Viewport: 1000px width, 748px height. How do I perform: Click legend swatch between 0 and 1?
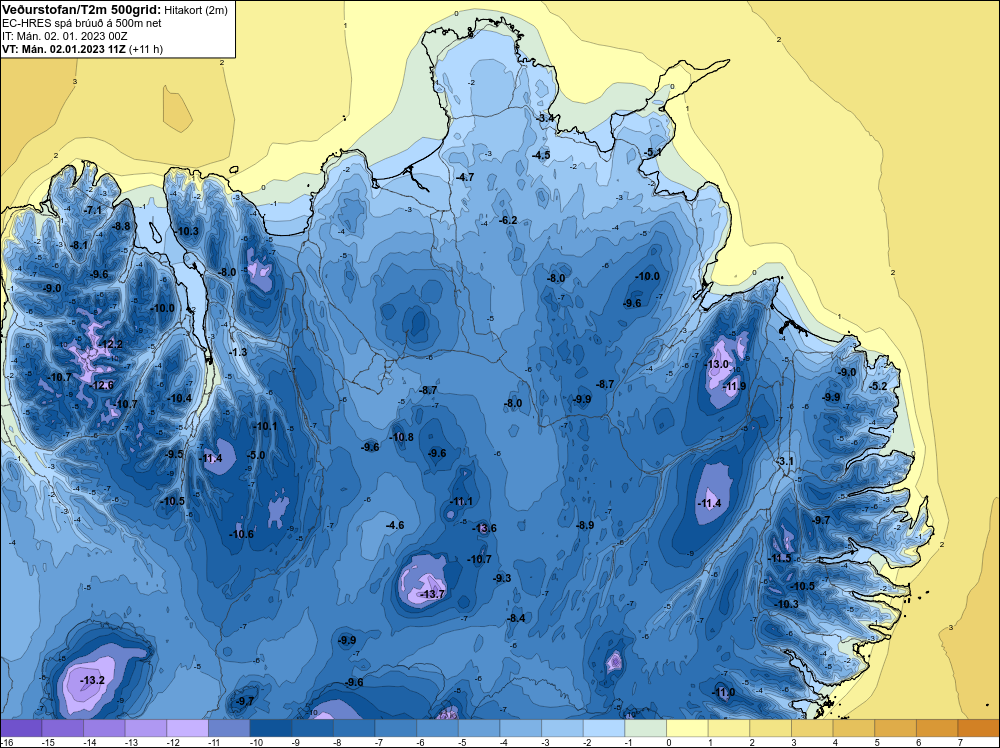(x=688, y=728)
